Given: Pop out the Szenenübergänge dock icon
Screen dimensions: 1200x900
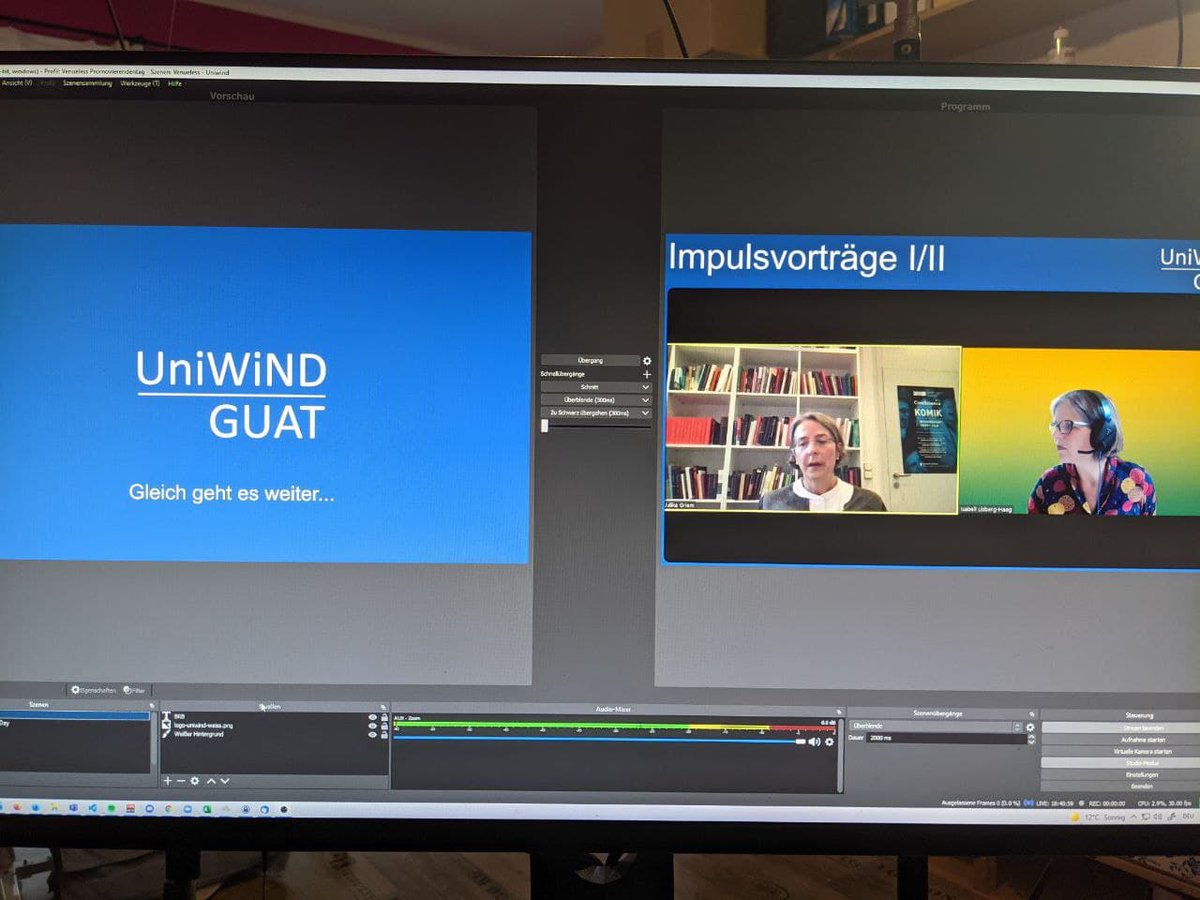Looking at the screenshot, I should [1031, 714].
